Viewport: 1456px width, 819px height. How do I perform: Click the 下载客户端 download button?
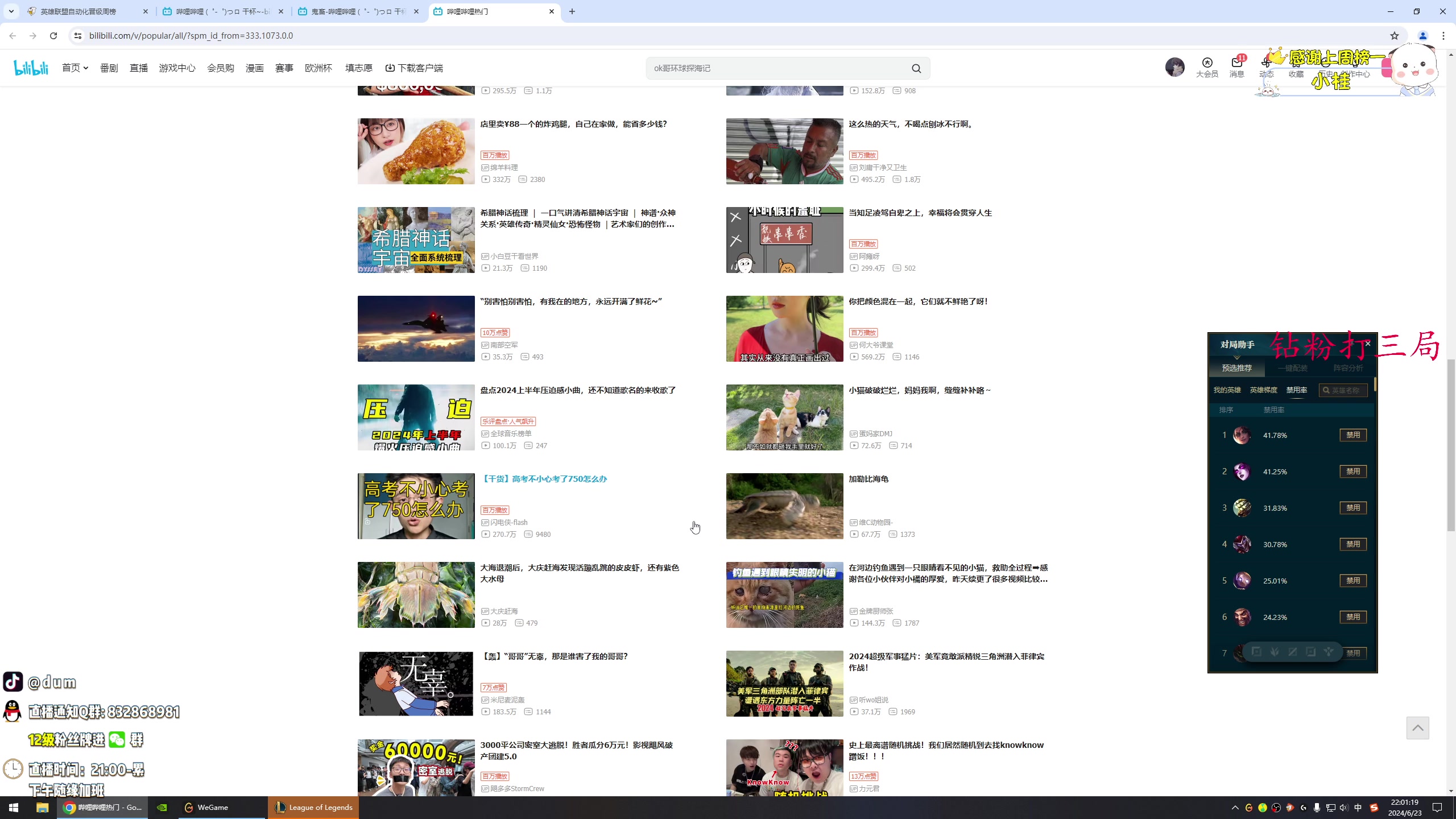[414, 68]
